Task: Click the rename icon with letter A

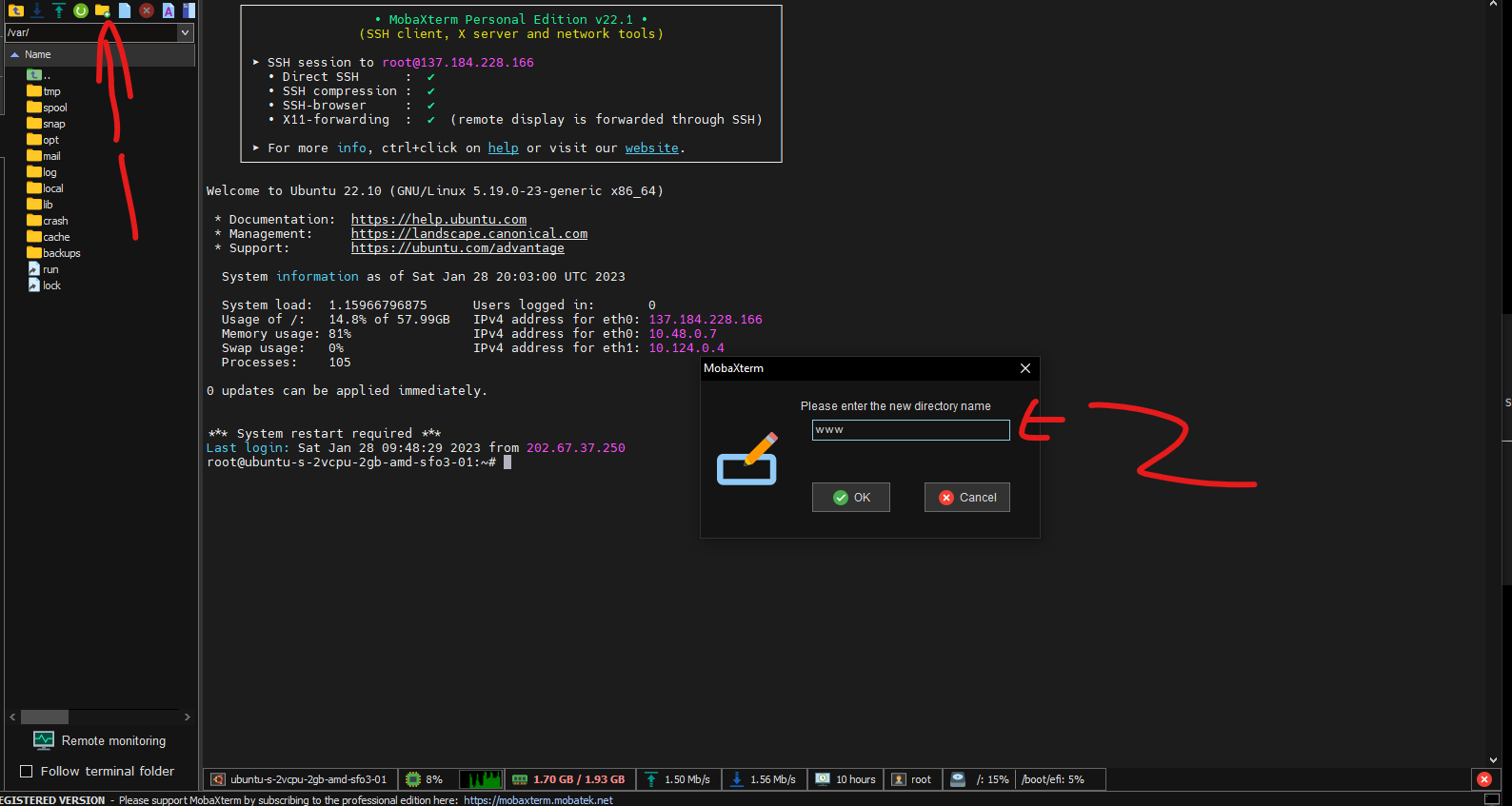Action: point(169,10)
